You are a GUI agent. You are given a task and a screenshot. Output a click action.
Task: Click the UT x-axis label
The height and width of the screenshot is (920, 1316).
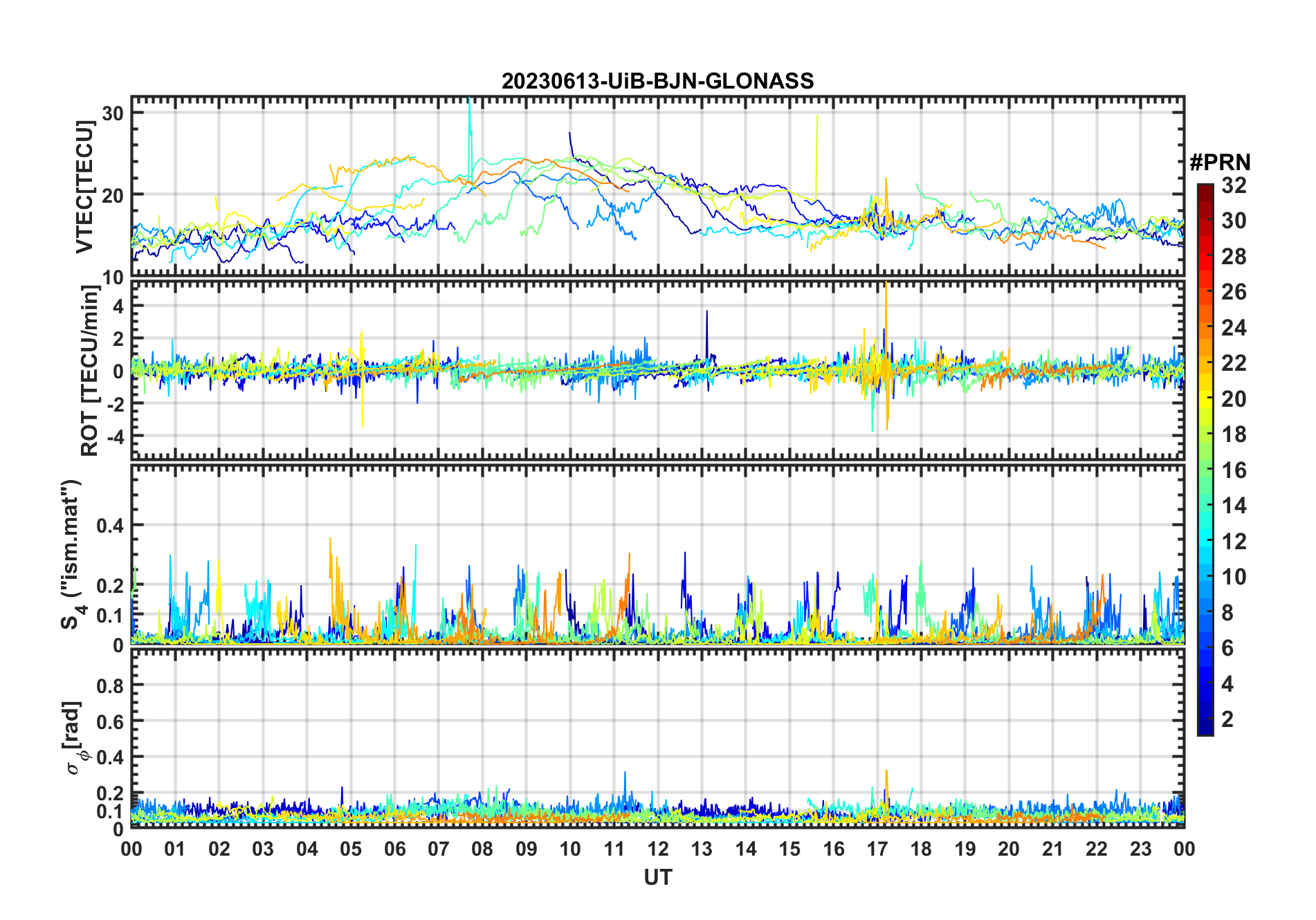(657, 877)
